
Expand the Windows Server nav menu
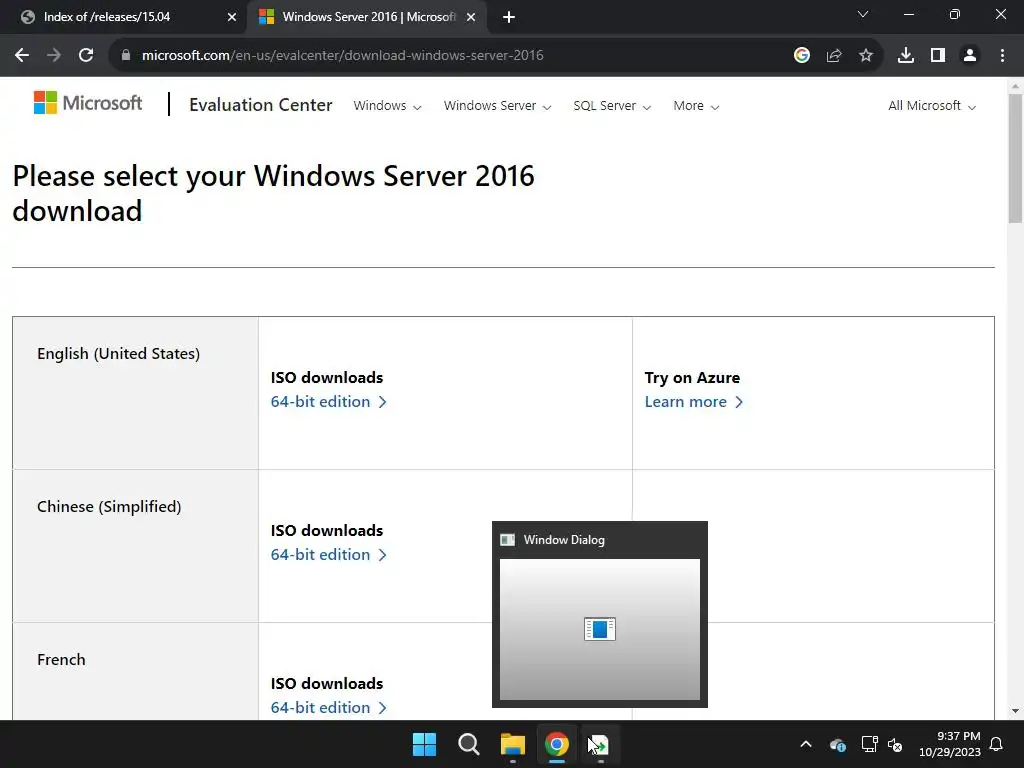497,106
